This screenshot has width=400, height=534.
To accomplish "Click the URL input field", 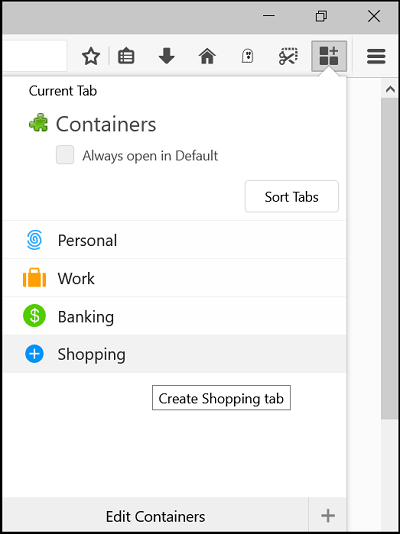I will [x=34, y=56].
